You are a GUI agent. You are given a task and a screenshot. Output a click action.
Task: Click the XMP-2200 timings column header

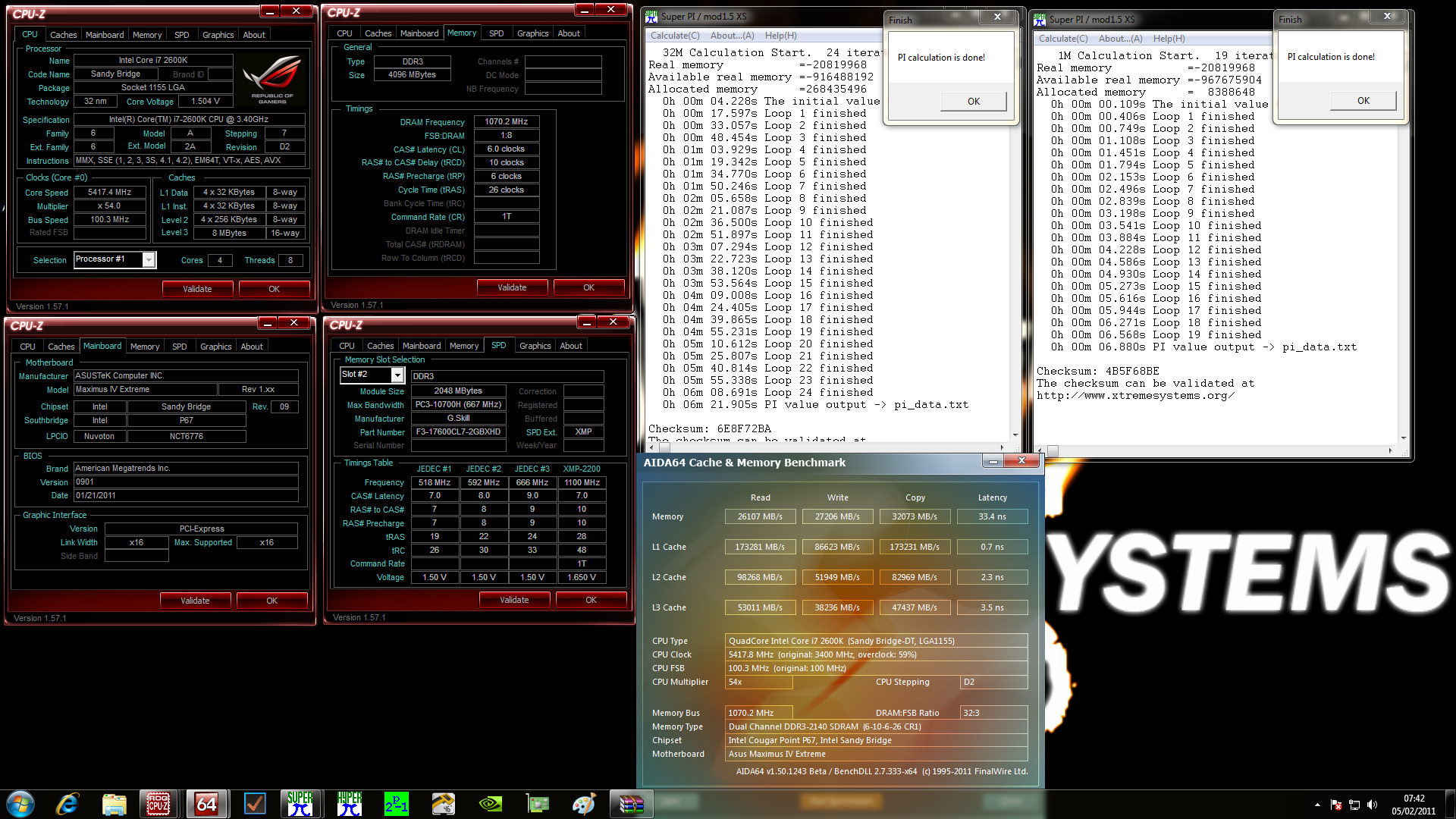pyautogui.click(x=582, y=469)
